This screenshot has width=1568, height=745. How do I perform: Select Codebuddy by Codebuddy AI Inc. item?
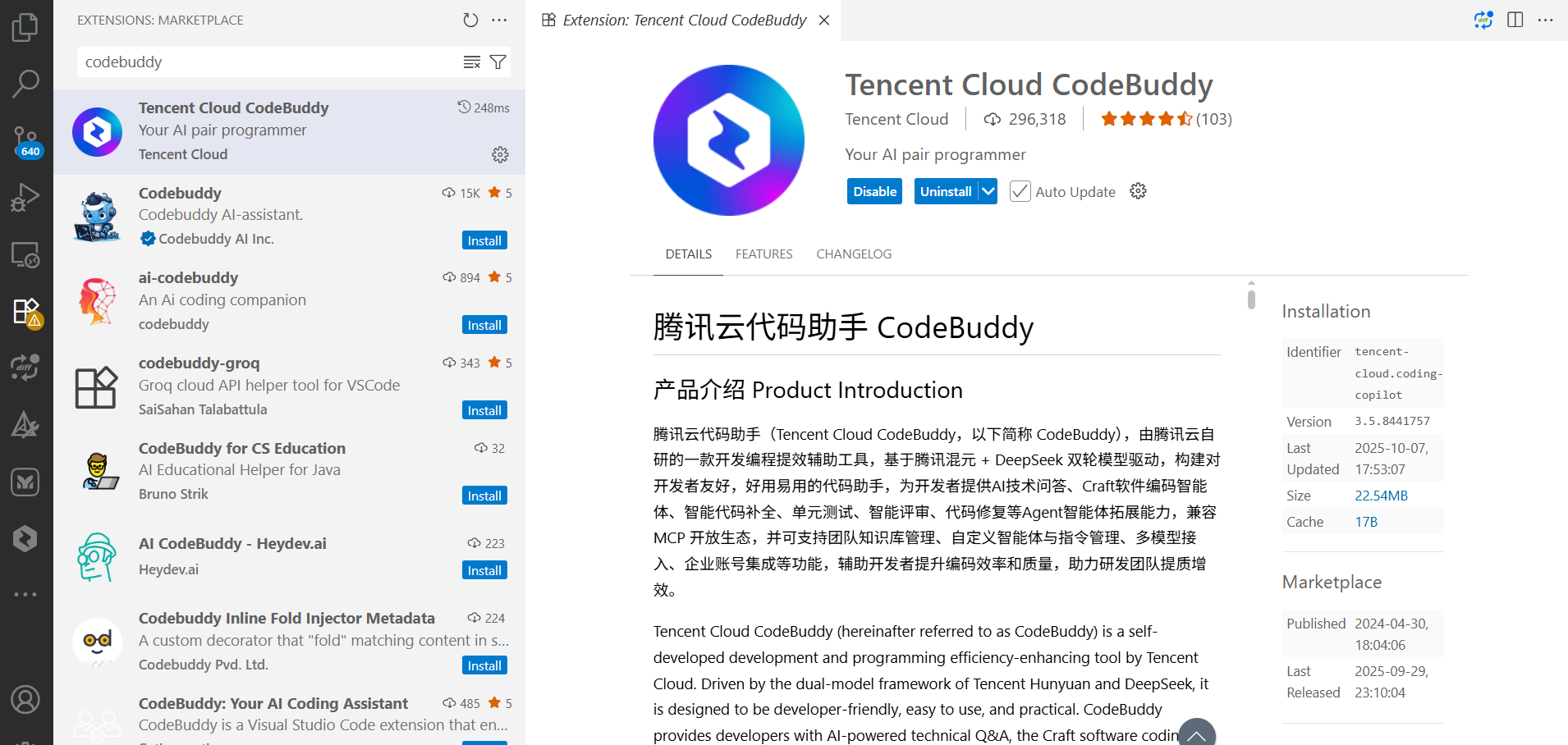tap(289, 217)
